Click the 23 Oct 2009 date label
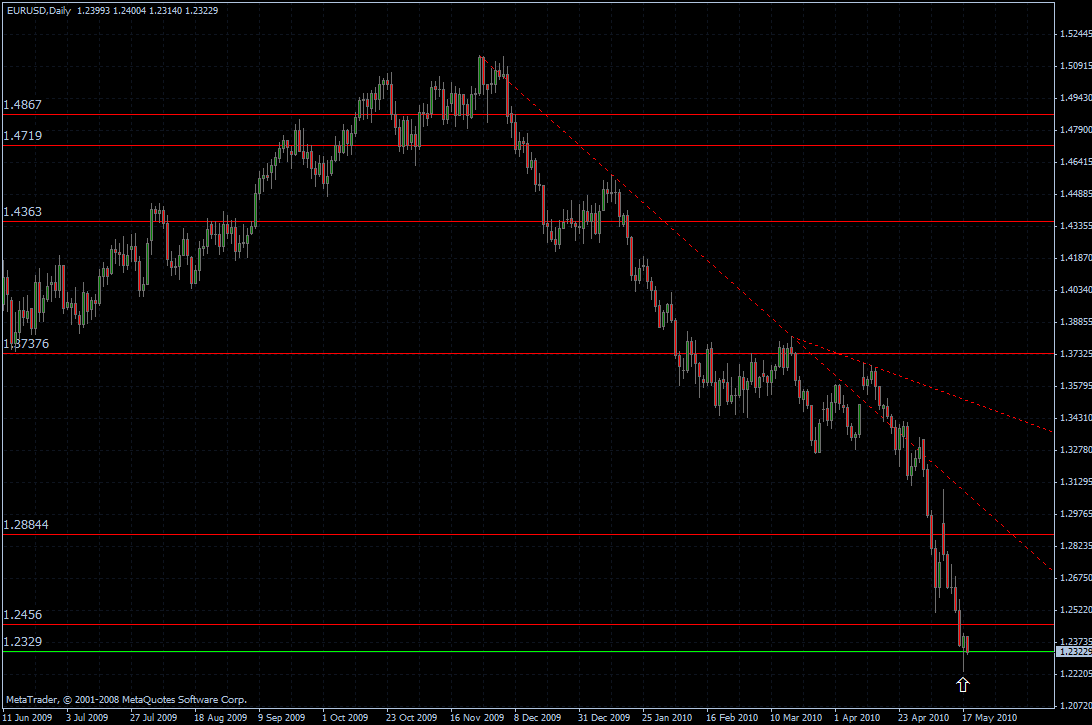This screenshot has width=1092, height=725. 412,717
